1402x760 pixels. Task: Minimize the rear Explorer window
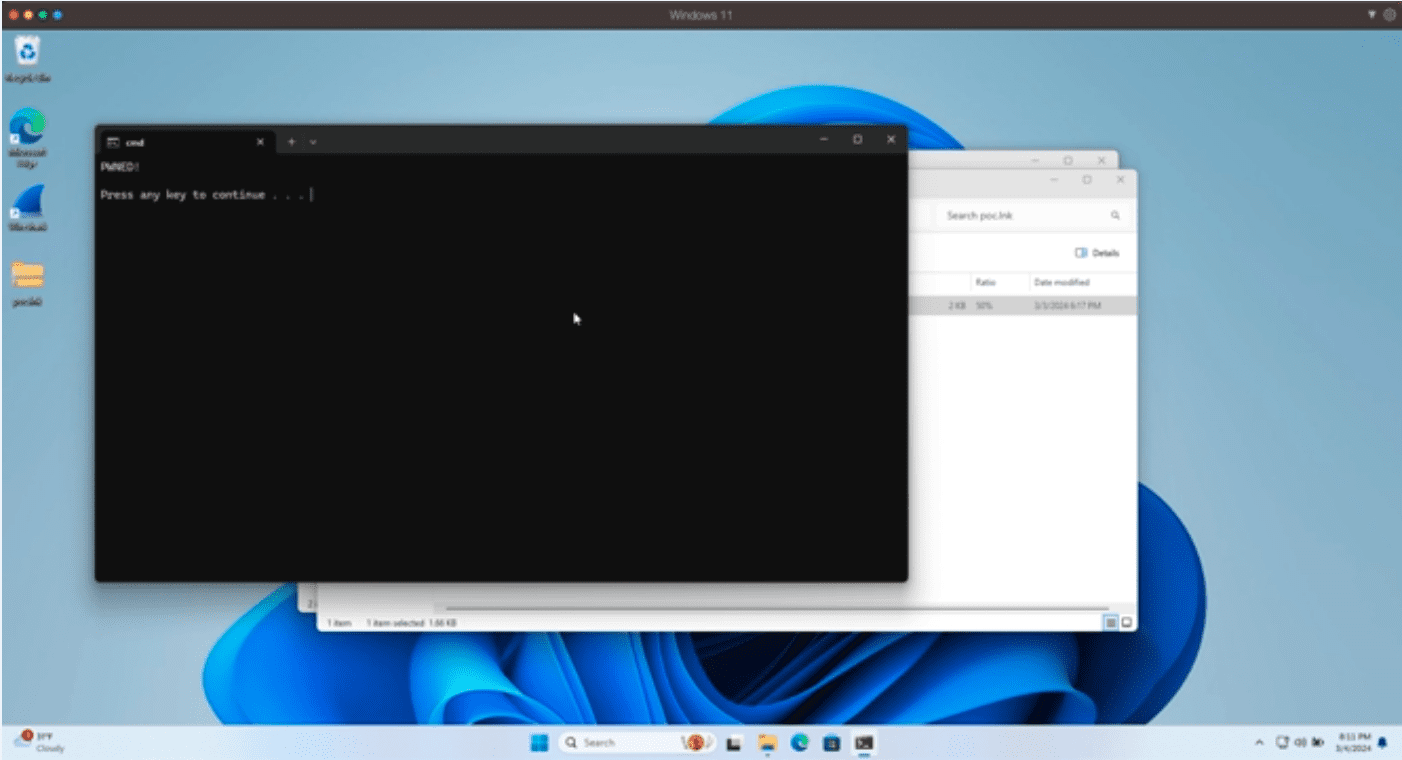1035,160
